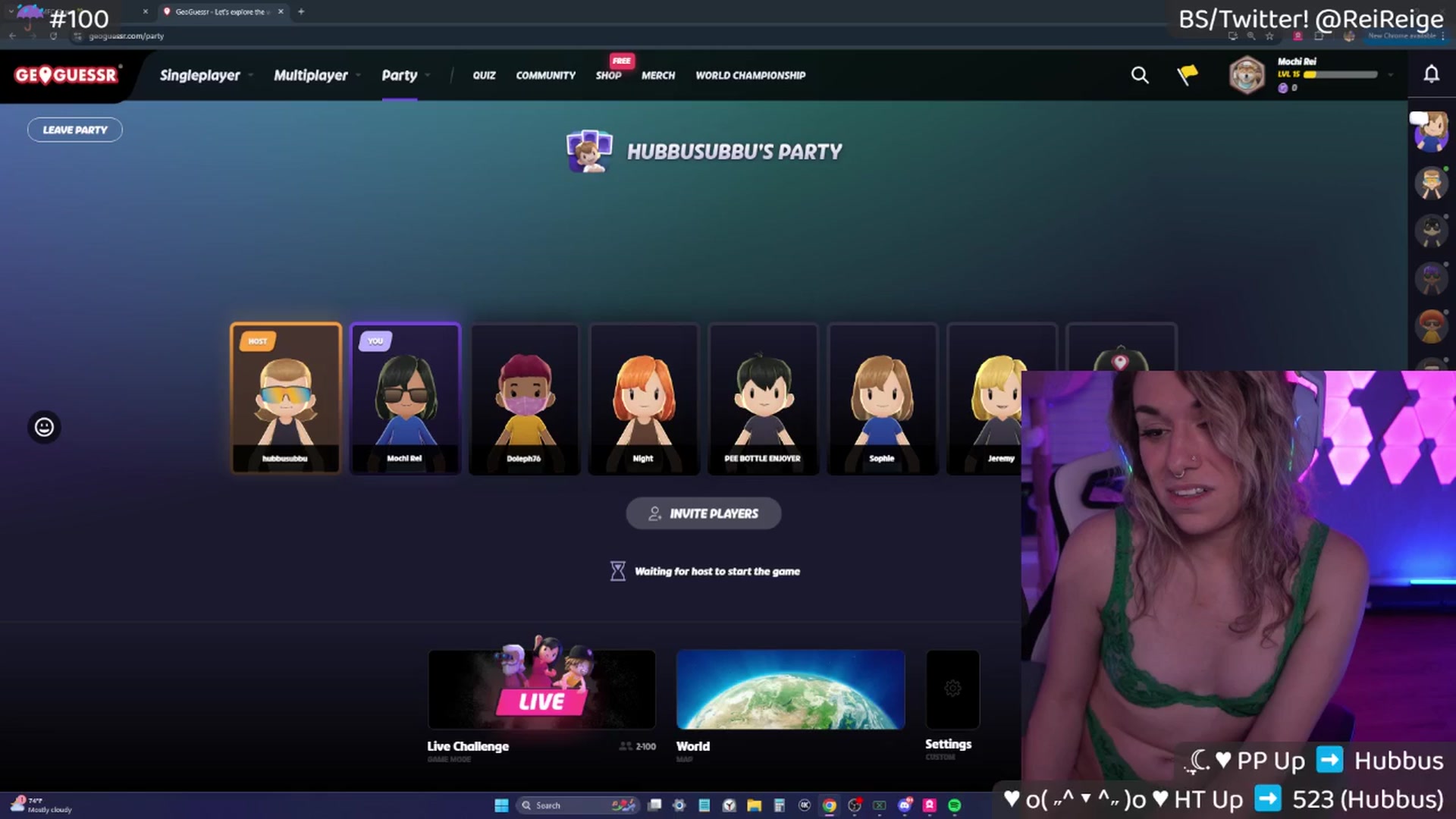The height and width of the screenshot is (819, 1456).
Task: Open the Task View taskbar icon
Action: pyautogui.click(x=654, y=805)
